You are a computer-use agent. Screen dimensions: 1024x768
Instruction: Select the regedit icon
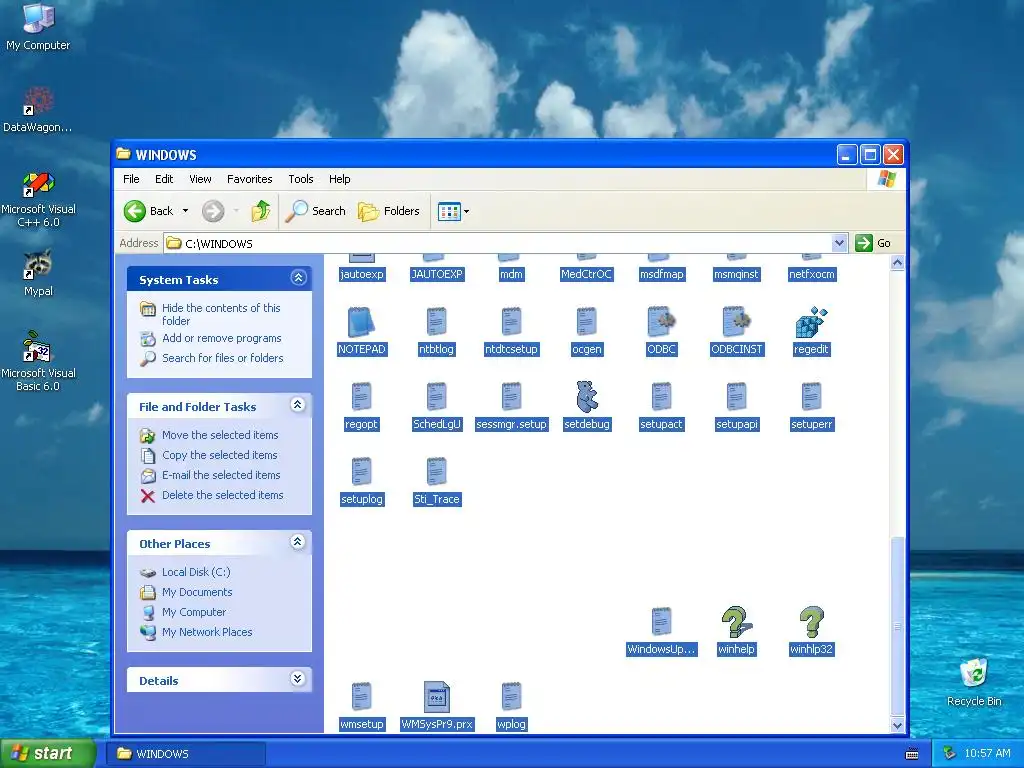(811, 322)
